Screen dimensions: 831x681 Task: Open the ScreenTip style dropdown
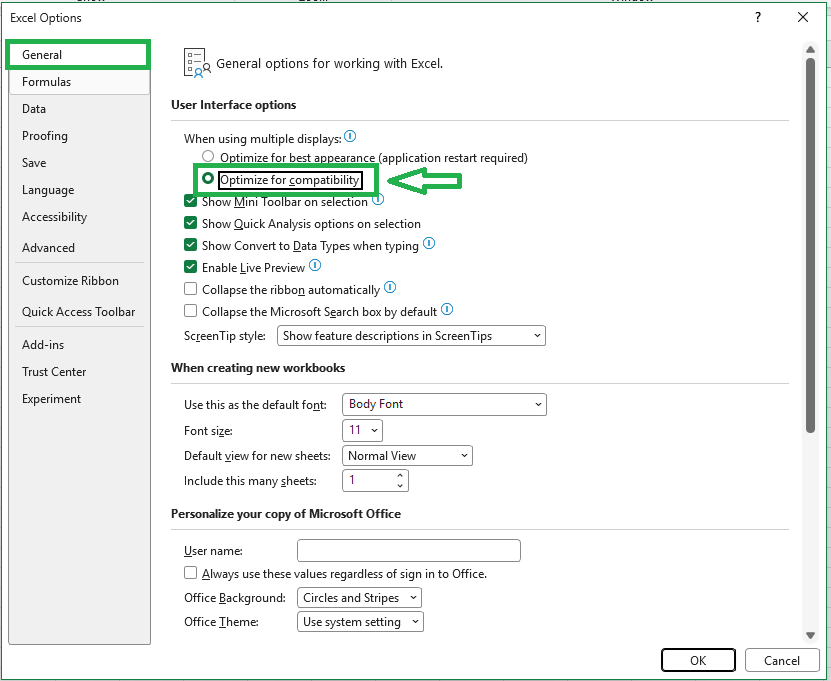point(411,335)
